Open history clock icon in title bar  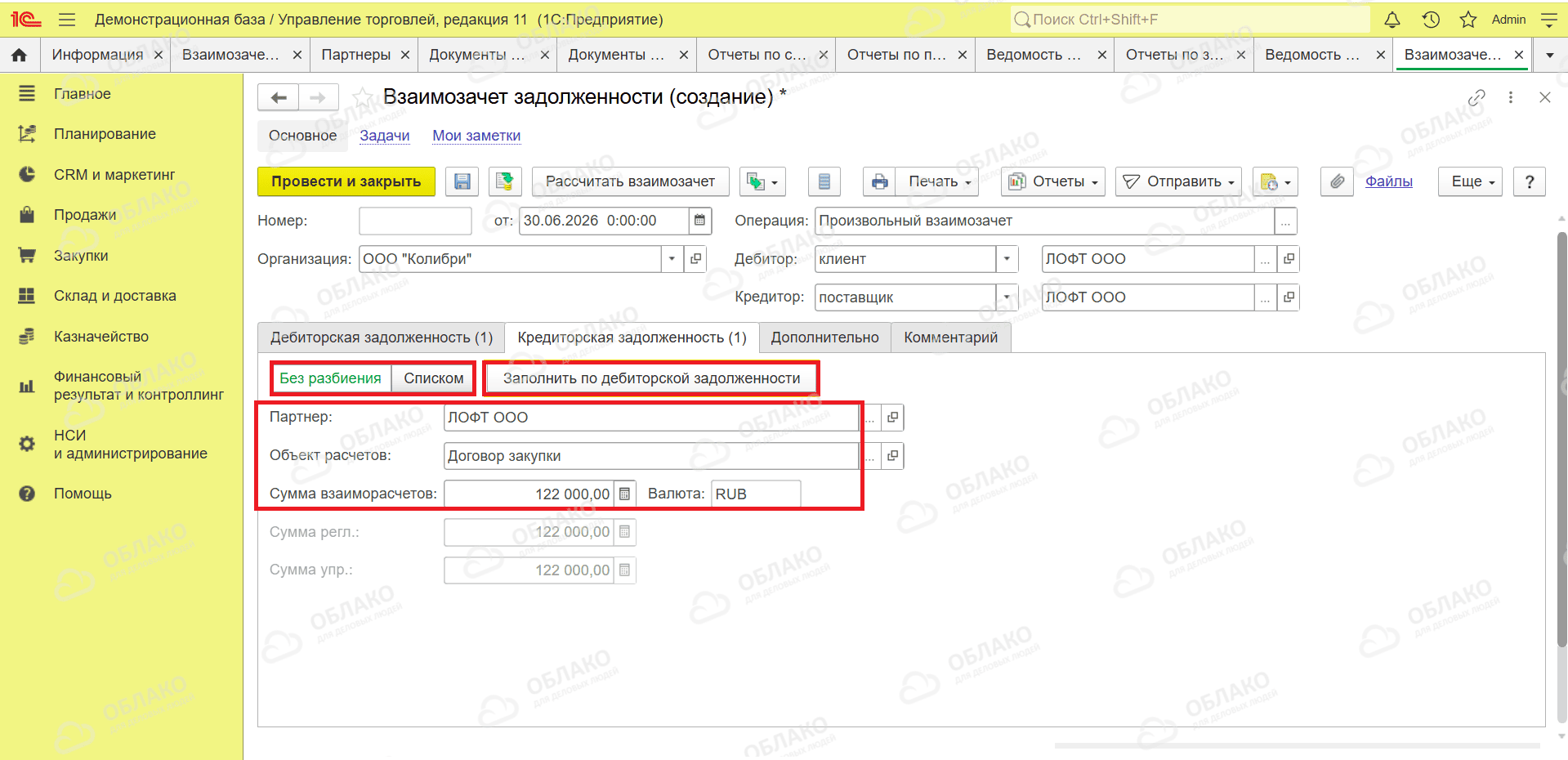1430,20
